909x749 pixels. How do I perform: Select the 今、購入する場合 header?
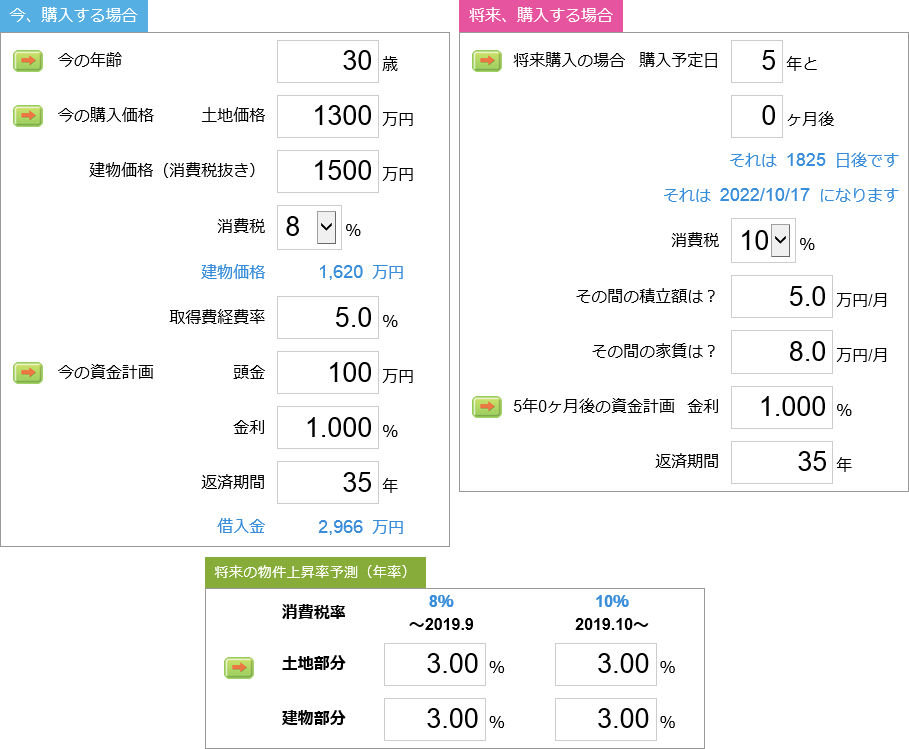point(74,17)
